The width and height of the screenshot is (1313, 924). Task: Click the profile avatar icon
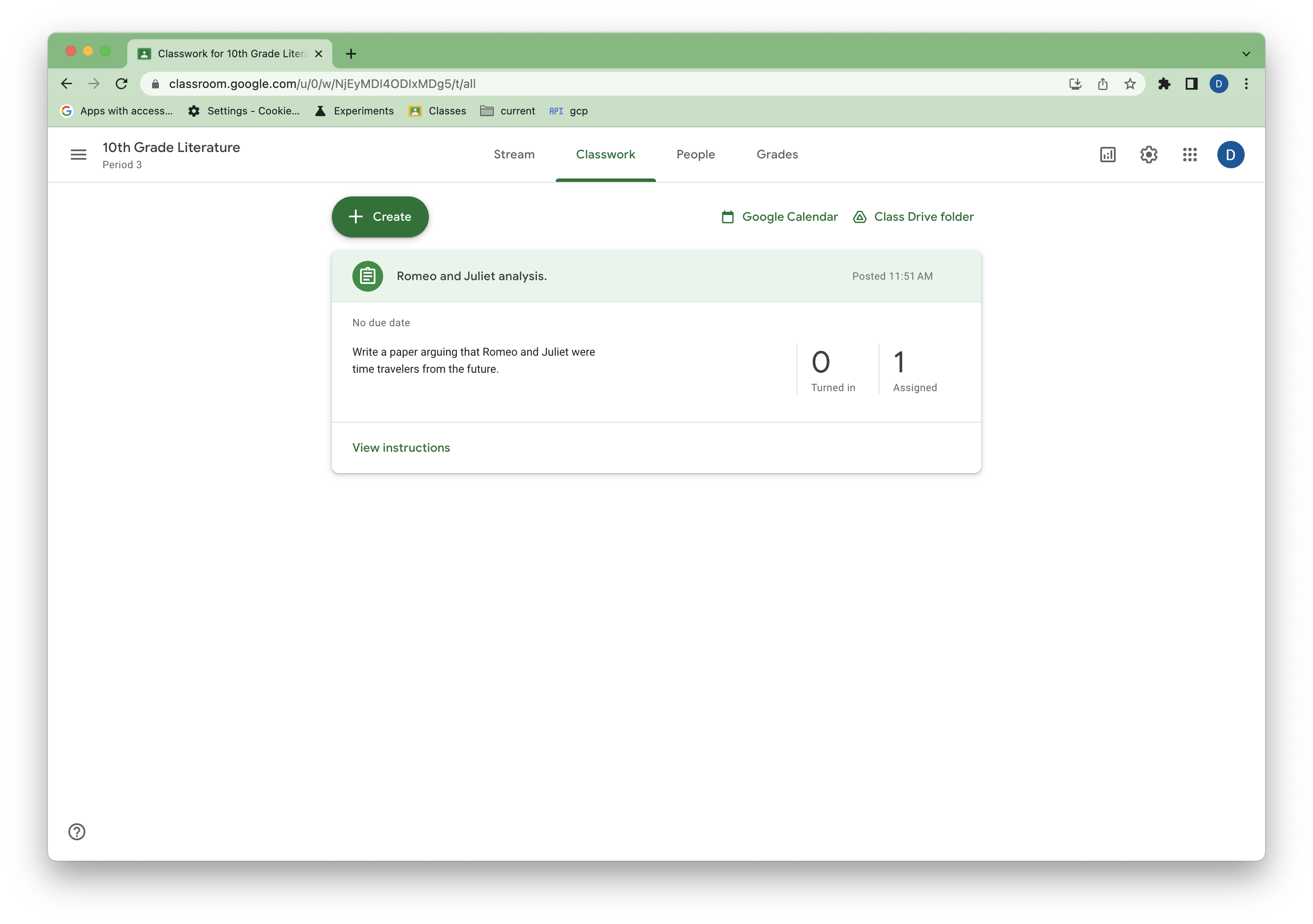pos(1231,154)
